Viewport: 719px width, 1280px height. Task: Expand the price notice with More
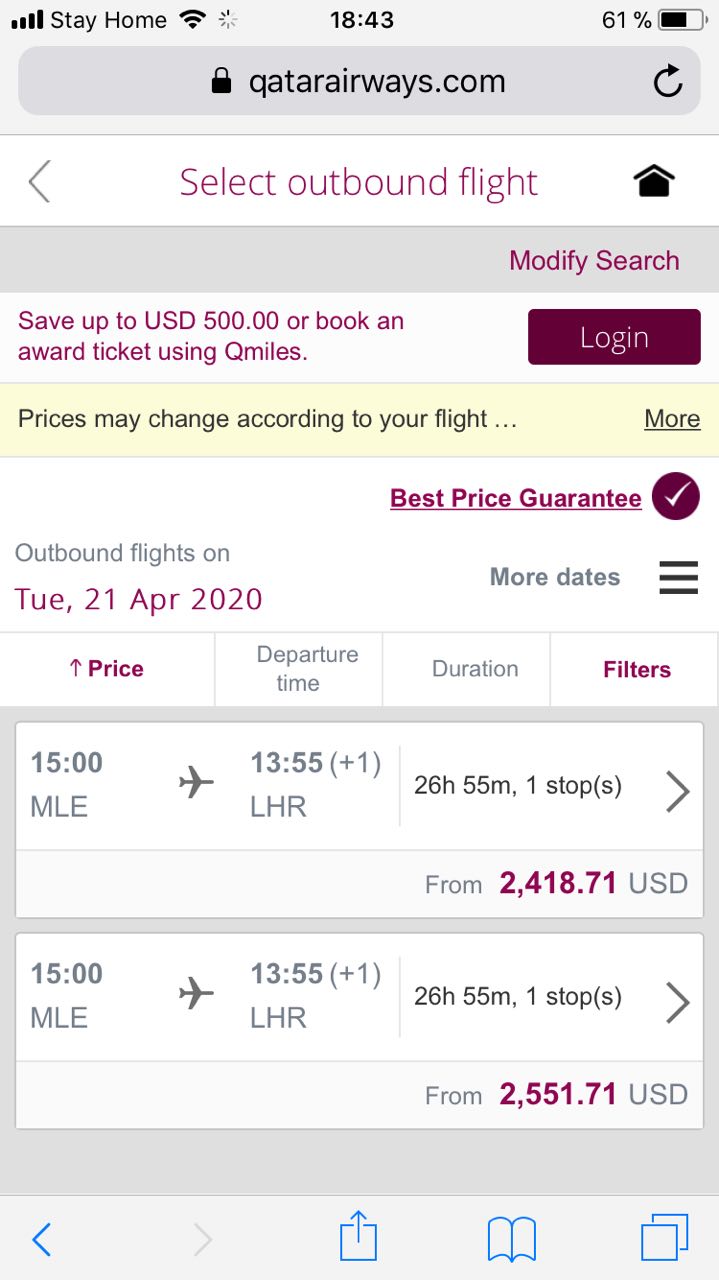(672, 419)
